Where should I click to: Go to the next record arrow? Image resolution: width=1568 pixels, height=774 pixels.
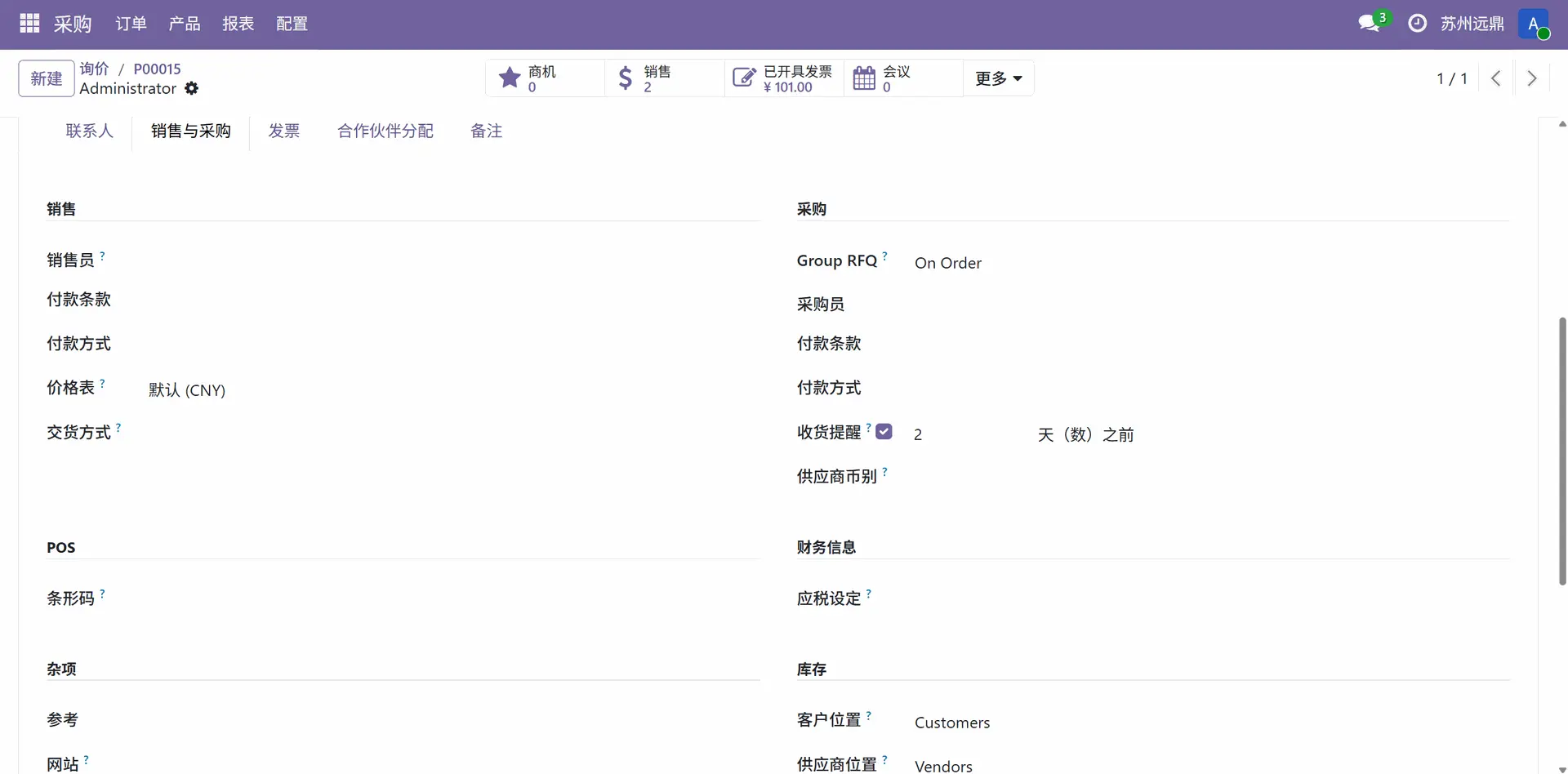tap(1532, 78)
